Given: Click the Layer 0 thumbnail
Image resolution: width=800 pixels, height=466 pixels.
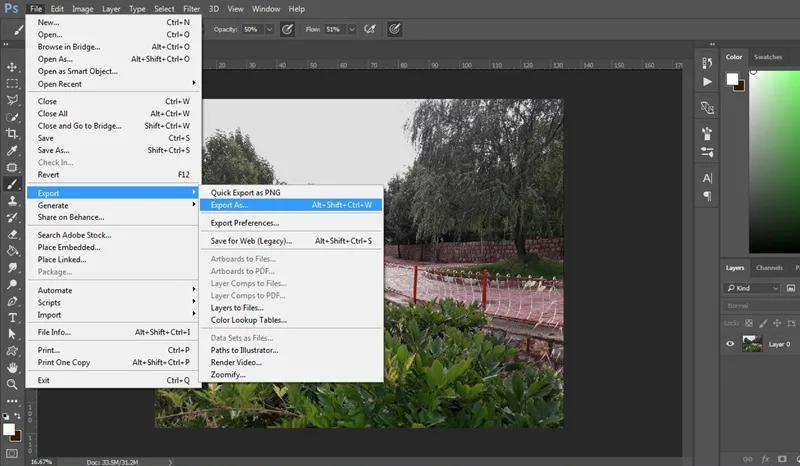Looking at the screenshot, I should tap(752, 344).
